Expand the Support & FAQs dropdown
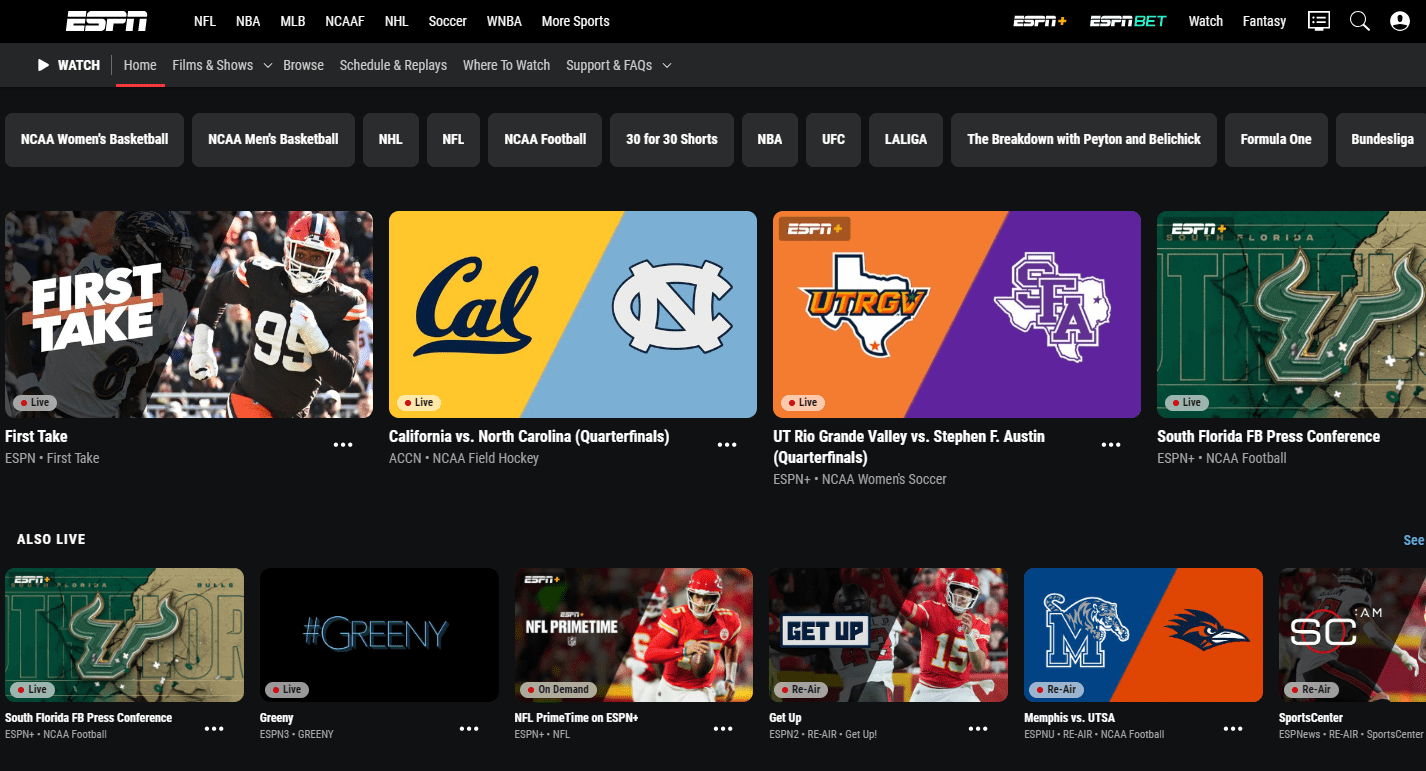This screenshot has width=1426, height=771. (618, 65)
